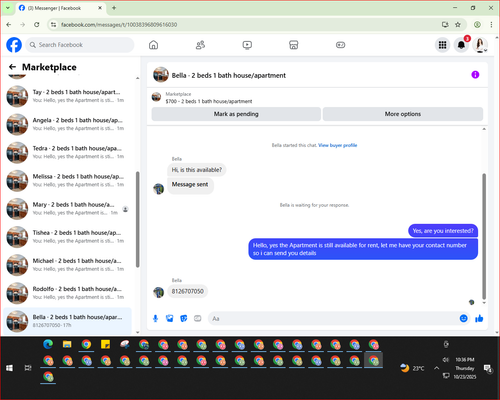Viewport: 500px width, 400px height.
Task: Bookmark this page with the star icon
Action: (458, 24)
